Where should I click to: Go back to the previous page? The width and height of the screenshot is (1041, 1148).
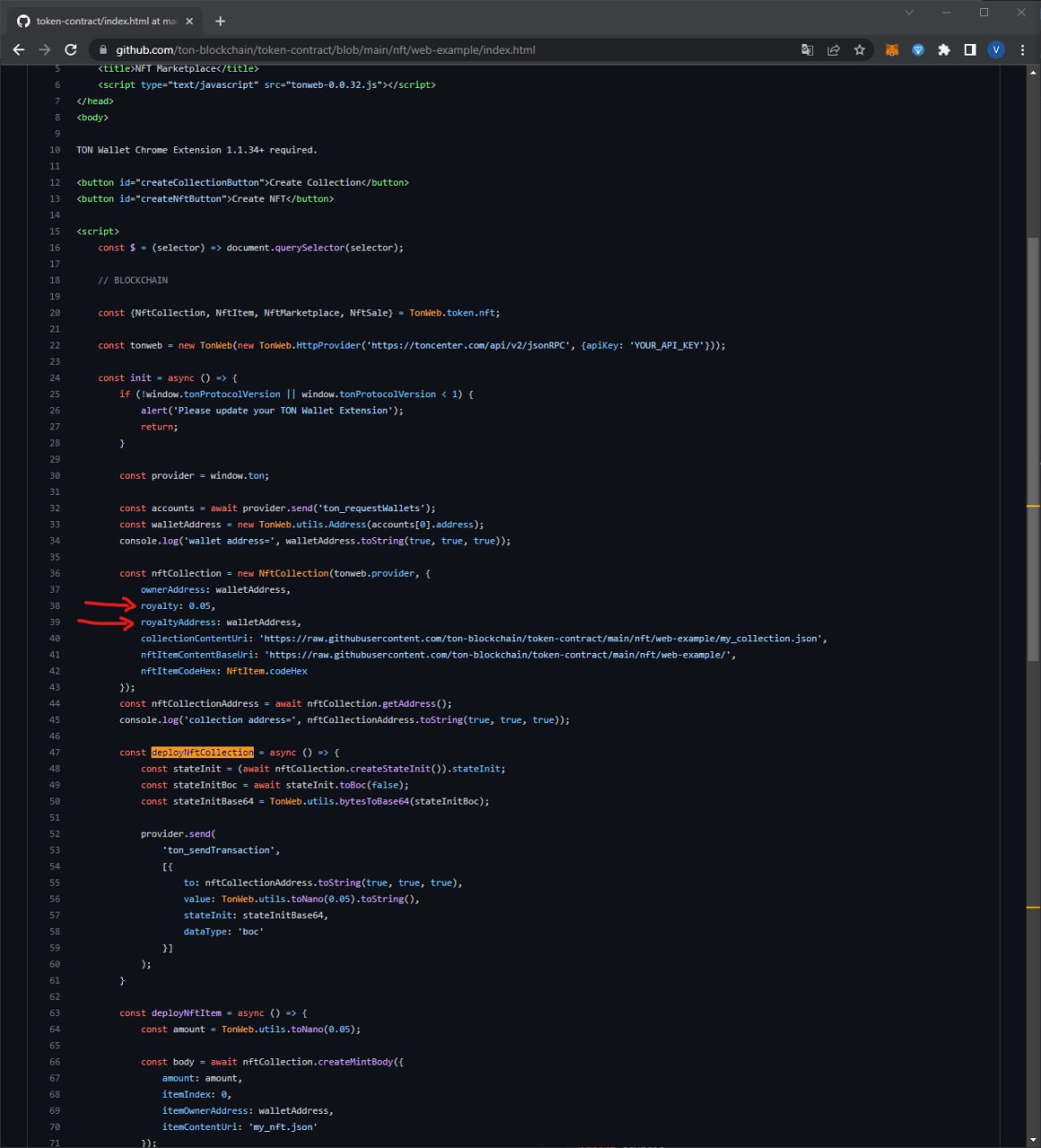pos(19,50)
